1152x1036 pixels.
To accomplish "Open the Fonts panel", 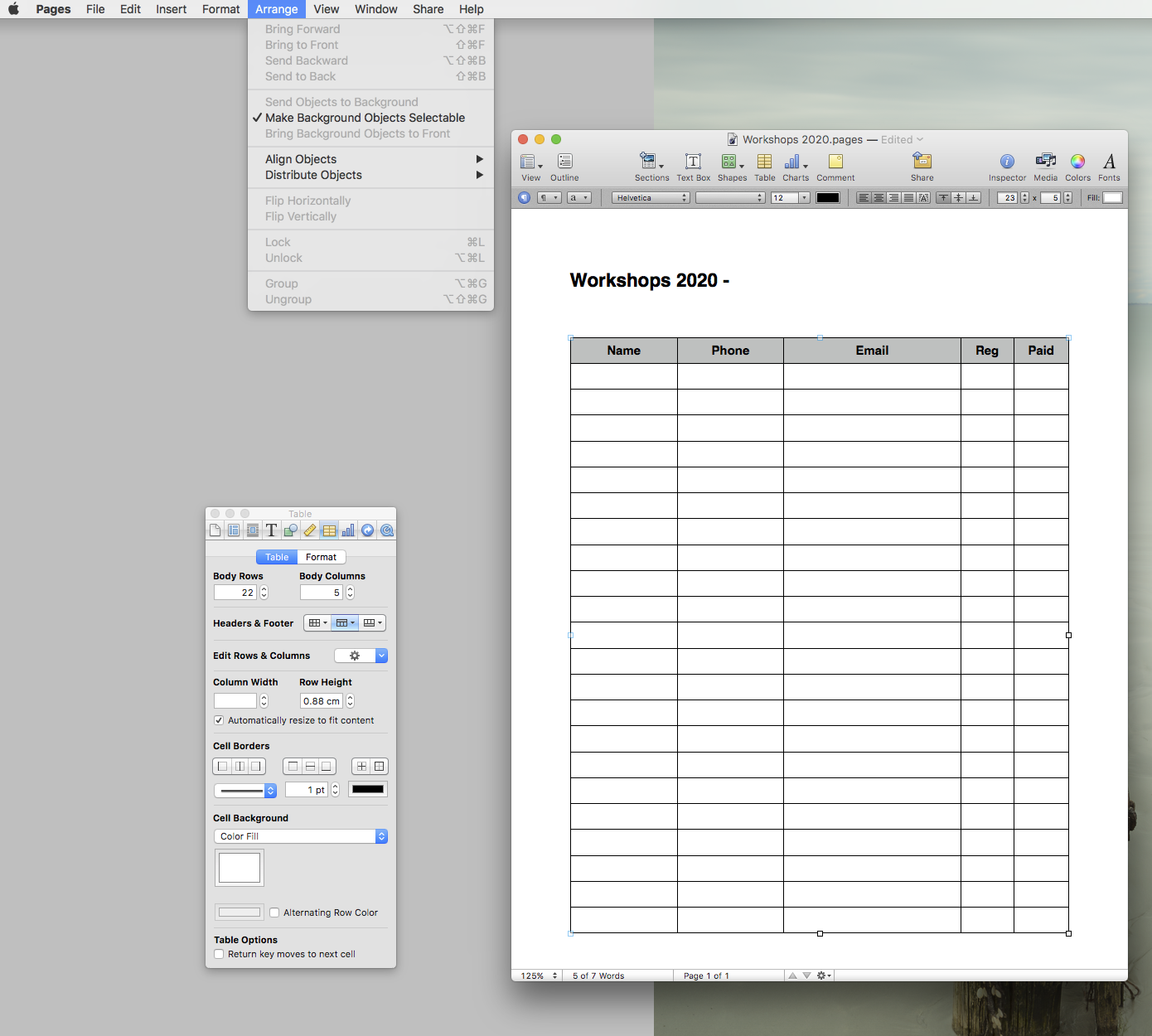I will 1109,167.
